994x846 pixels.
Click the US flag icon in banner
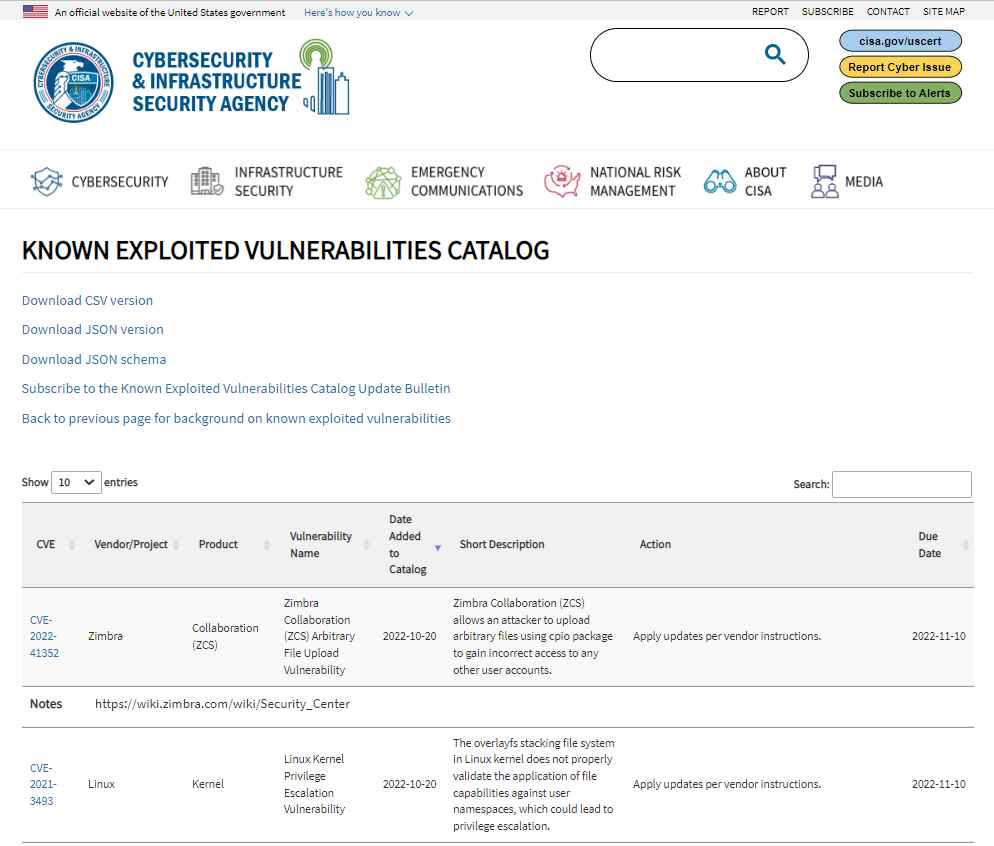click(36, 11)
